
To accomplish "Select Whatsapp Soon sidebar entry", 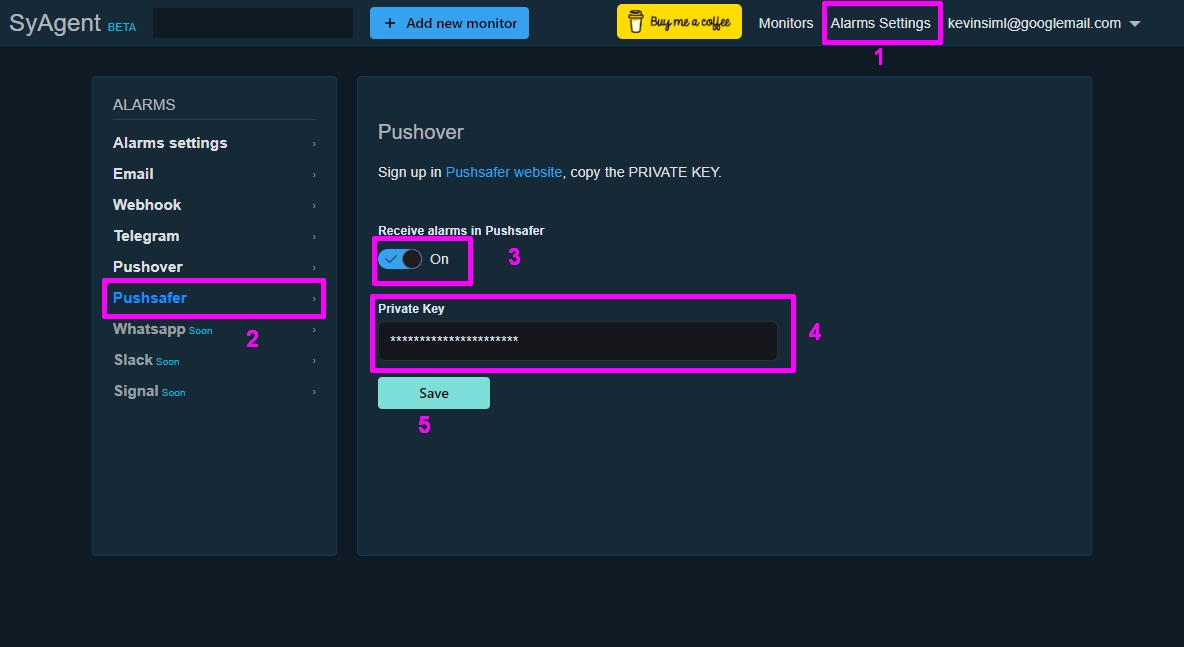I will (x=214, y=329).
